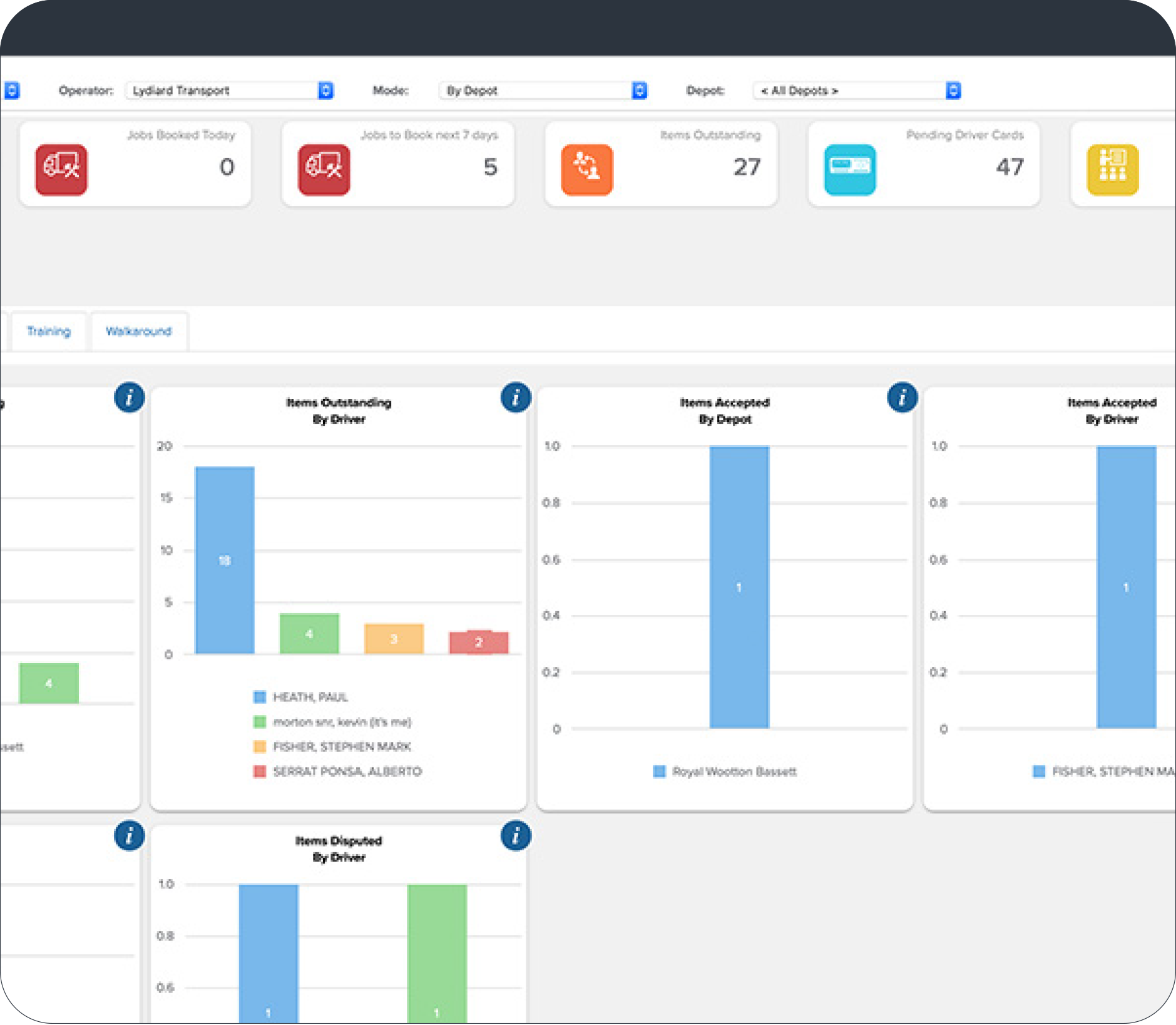Click the dropdown stepper left of Operator
Viewport: 1176px width, 1025px height.
pos(12,91)
